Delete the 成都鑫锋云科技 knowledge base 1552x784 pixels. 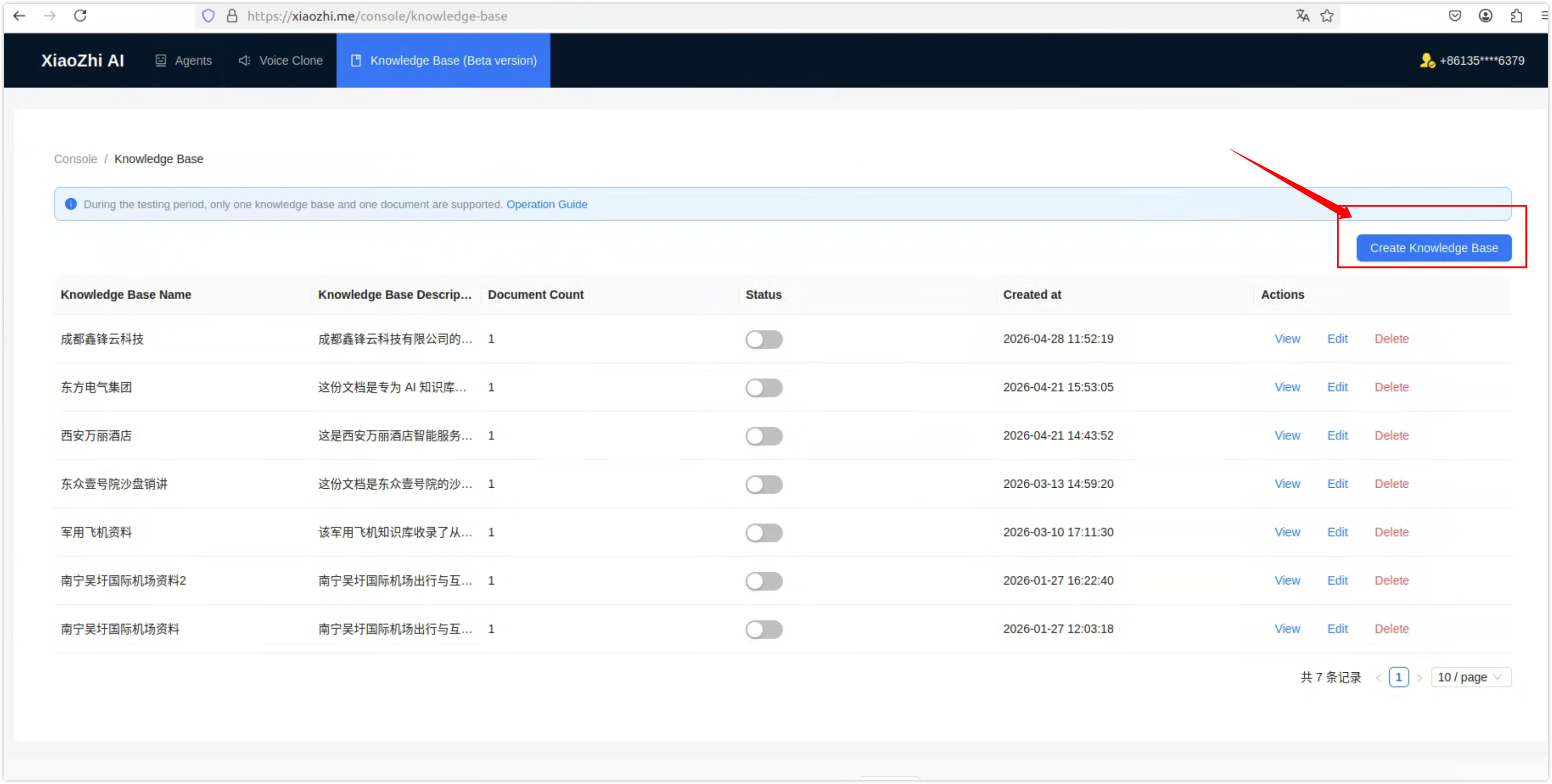1391,339
